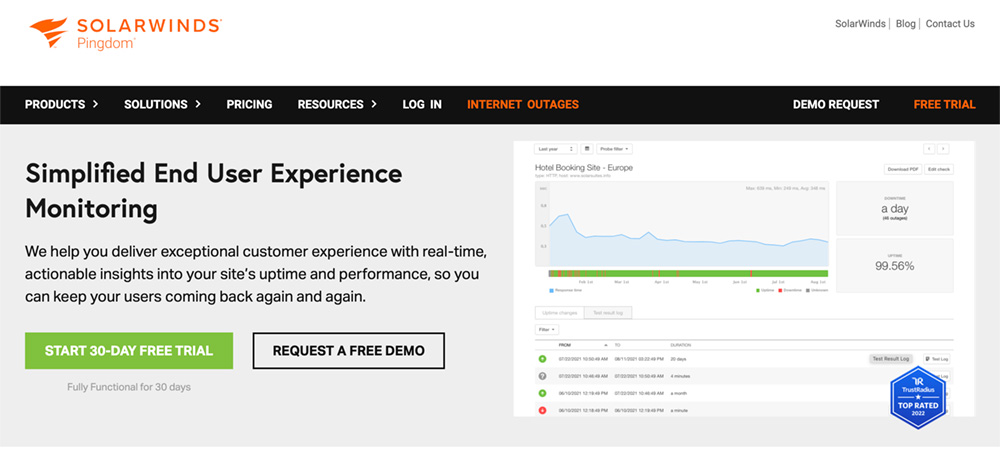Click the 'Simplified End User Experience Monitoring' heading
The height and width of the screenshot is (463, 1000).
coord(214,191)
